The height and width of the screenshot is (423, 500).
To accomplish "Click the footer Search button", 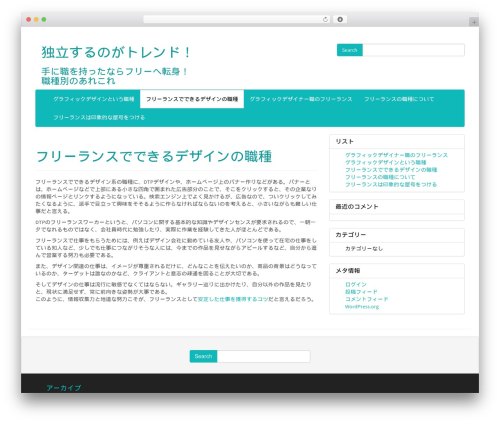I will [203, 356].
